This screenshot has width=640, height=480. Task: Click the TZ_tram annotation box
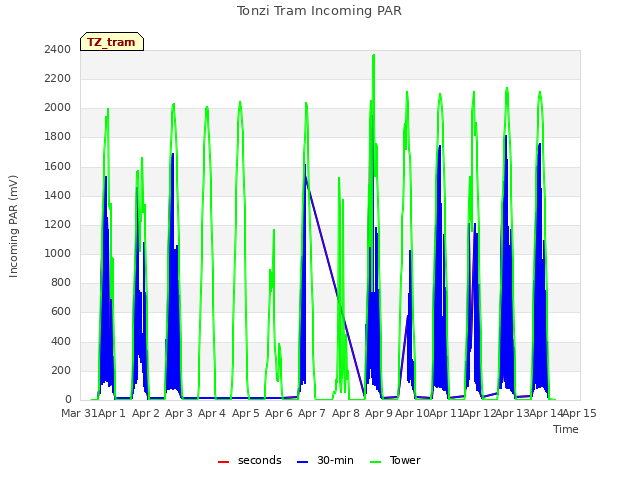pyautogui.click(x=112, y=42)
